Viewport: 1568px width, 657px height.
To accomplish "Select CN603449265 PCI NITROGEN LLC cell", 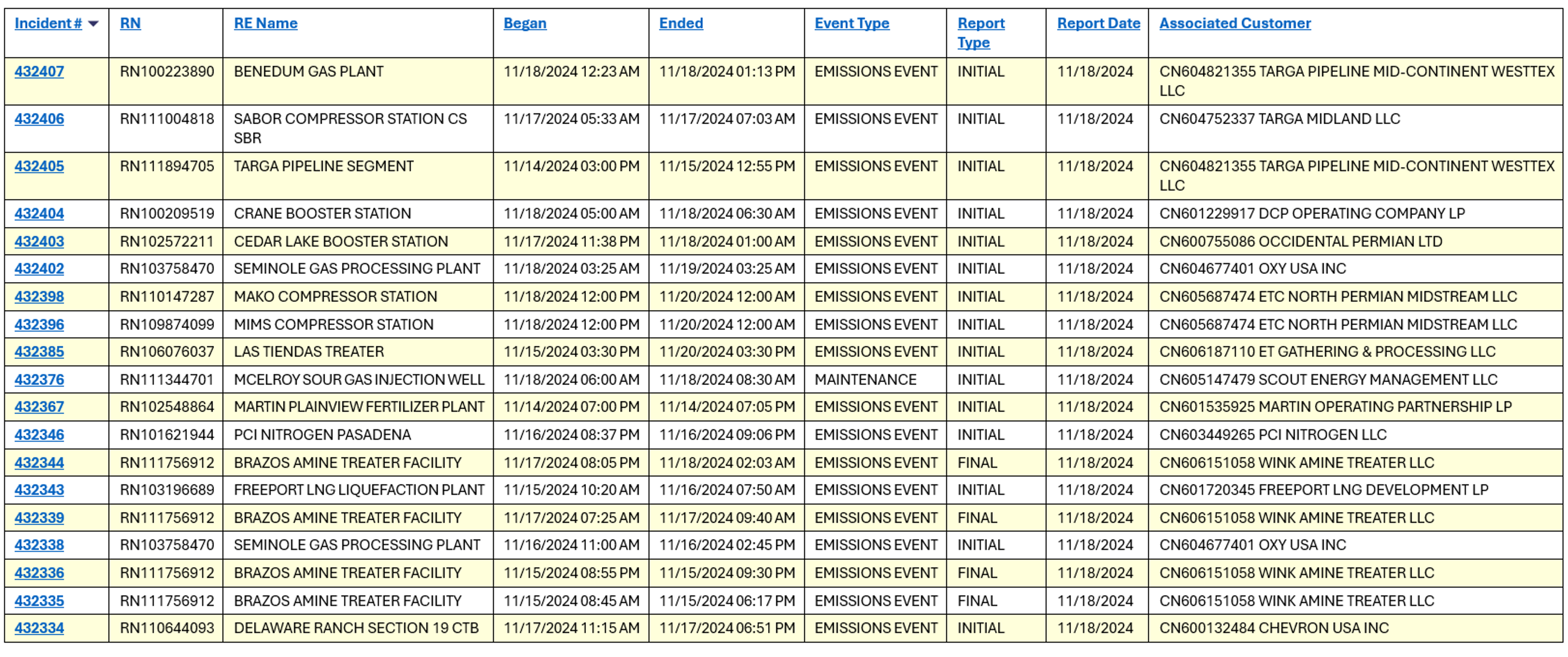I will point(1356,435).
